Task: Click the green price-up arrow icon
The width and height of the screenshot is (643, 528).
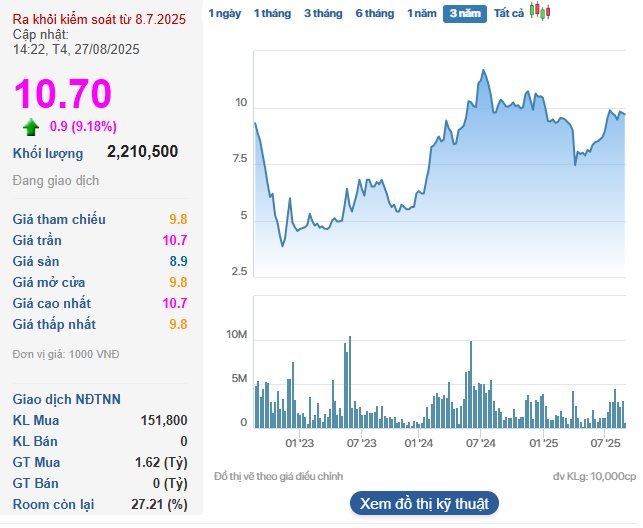Action: tap(32, 126)
